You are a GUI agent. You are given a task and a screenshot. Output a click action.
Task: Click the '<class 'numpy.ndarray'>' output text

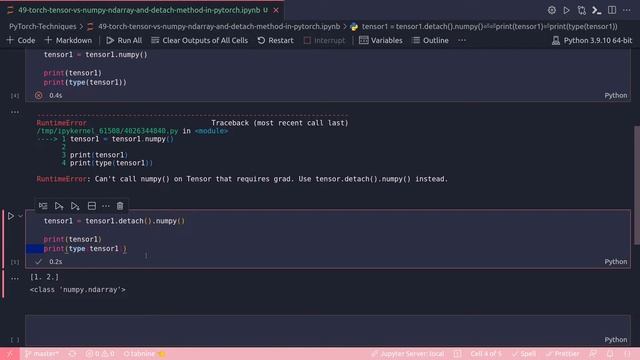[x=78, y=290]
